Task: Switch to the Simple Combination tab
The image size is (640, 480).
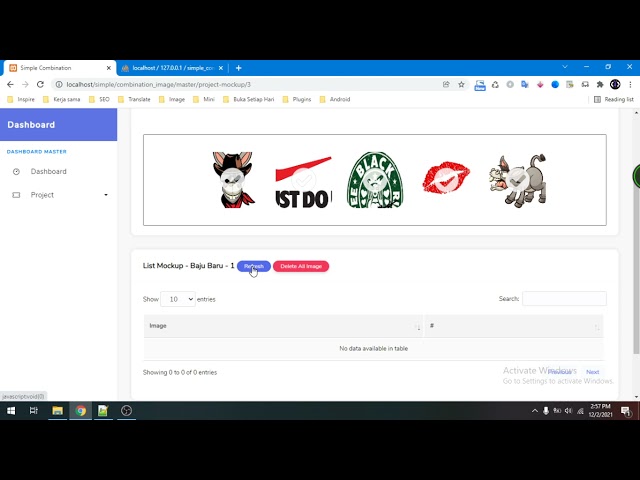Action: [x=59, y=68]
